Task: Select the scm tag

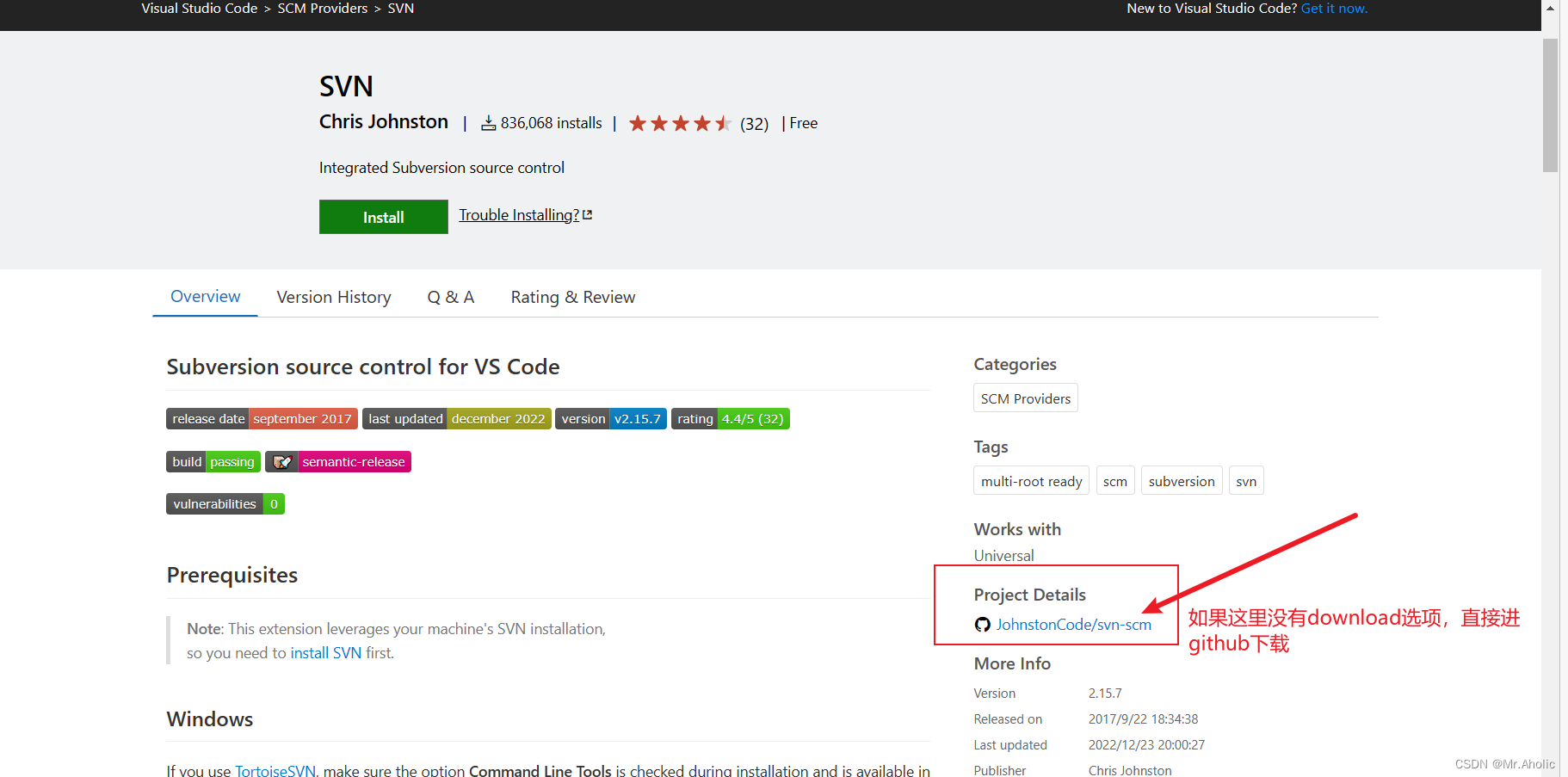Action: (x=1115, y=481)
